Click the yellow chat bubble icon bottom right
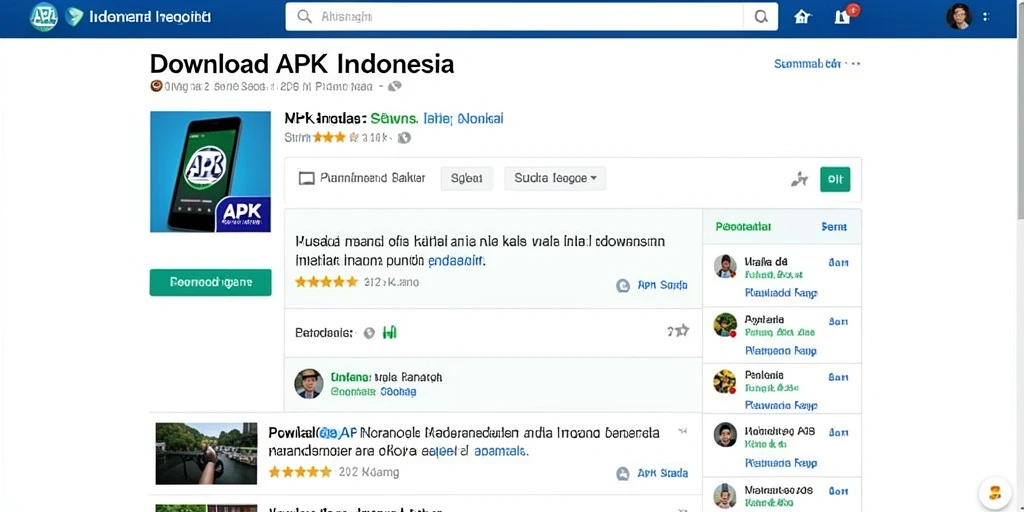 pyautogui.click(x=995, y=493)
